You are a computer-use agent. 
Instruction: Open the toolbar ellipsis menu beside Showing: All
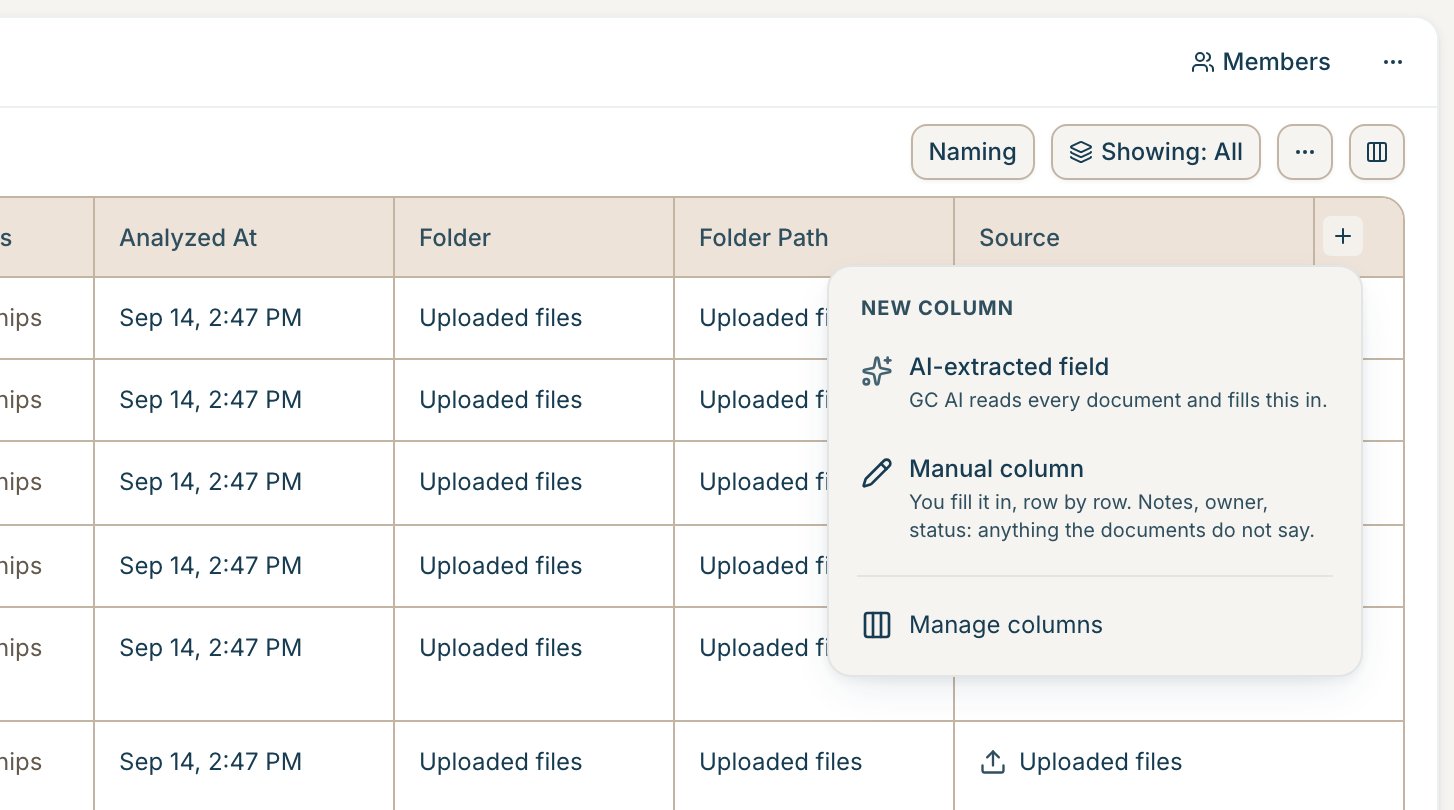[1304, 152]
